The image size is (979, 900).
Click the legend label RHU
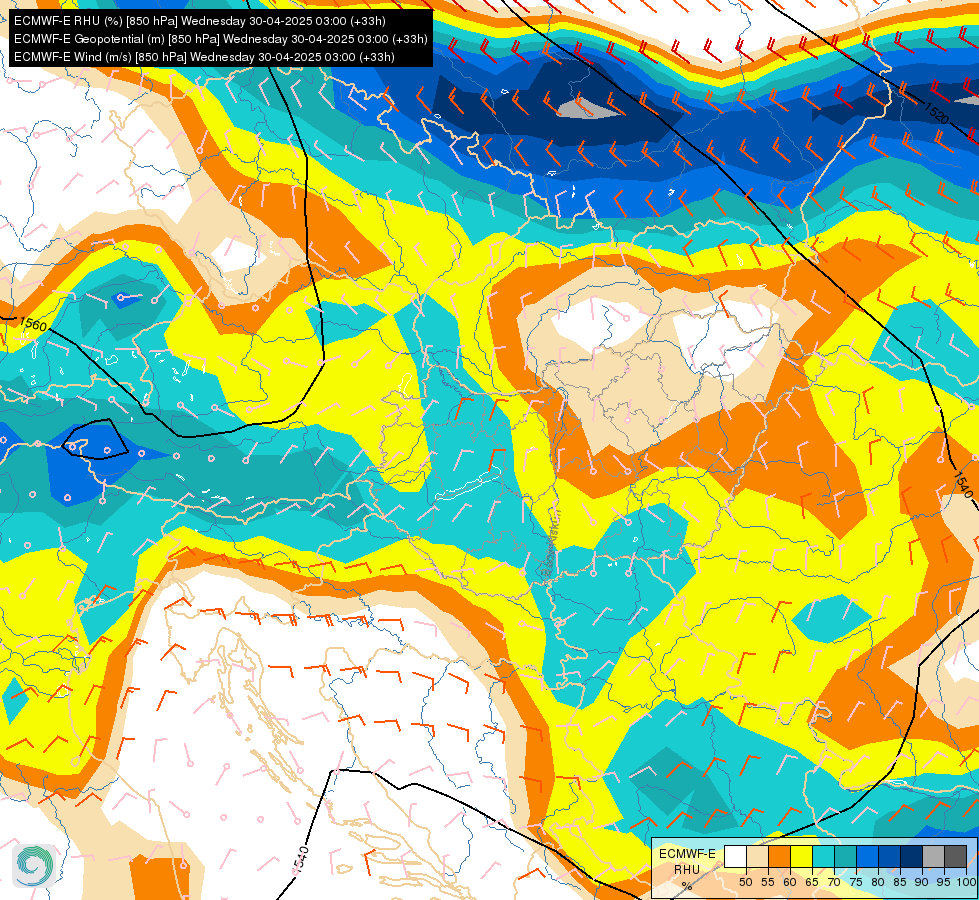[687, 869]
